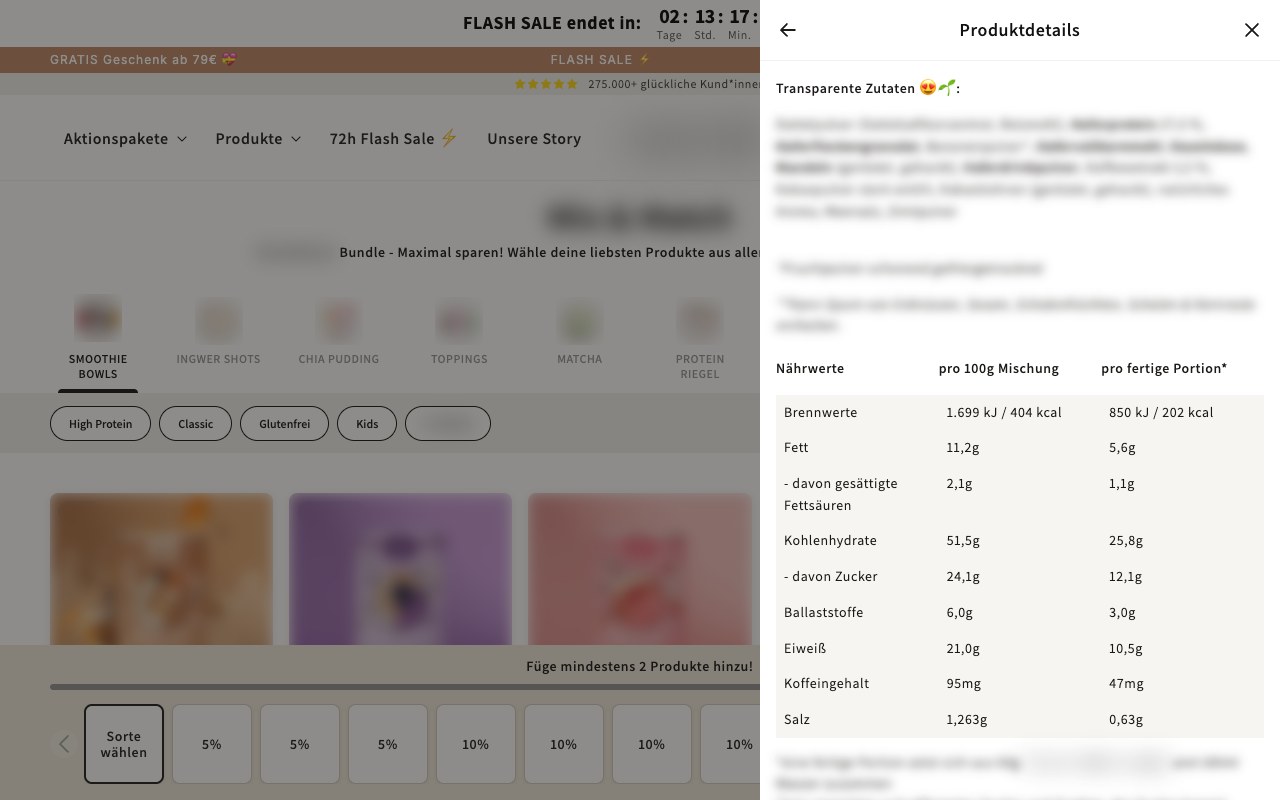Click the Transparente Zutaten heading
The image size is (1280, 800).
[868, 88]
